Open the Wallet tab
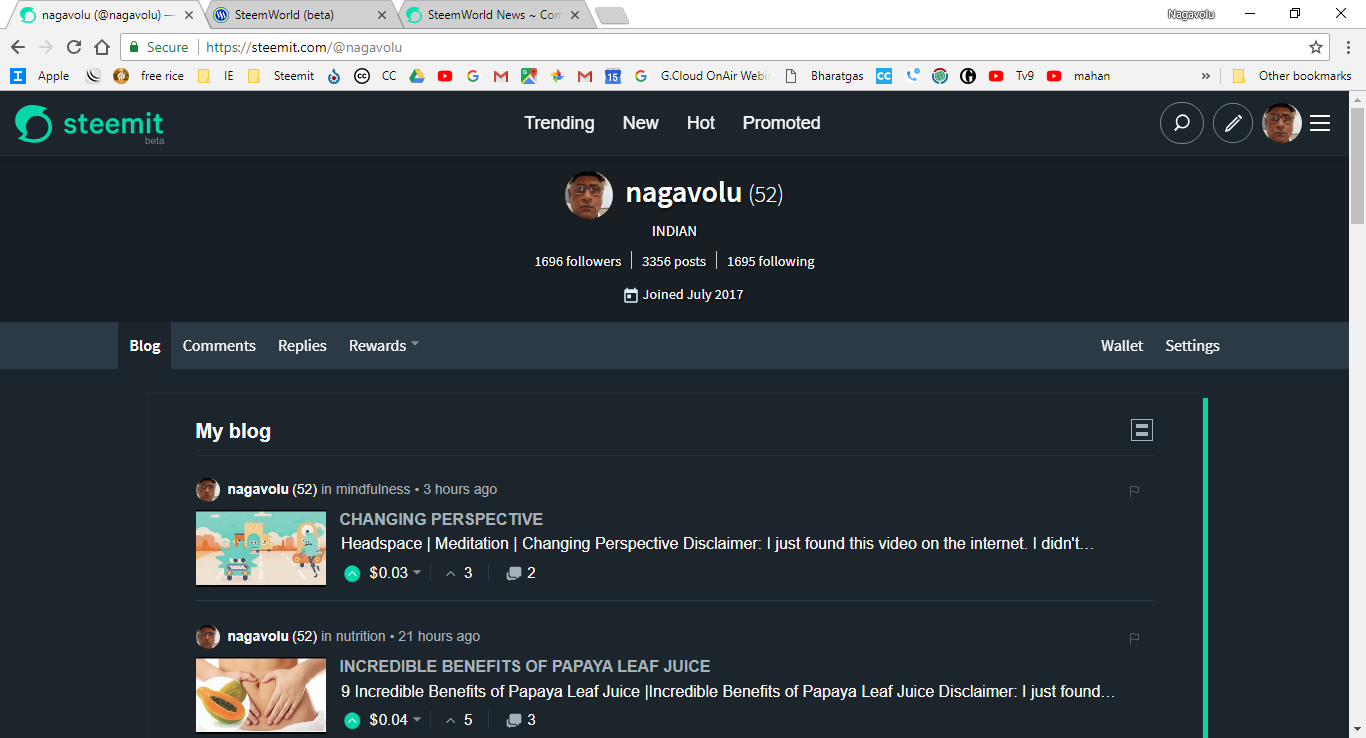 [x=1122, y=346]
